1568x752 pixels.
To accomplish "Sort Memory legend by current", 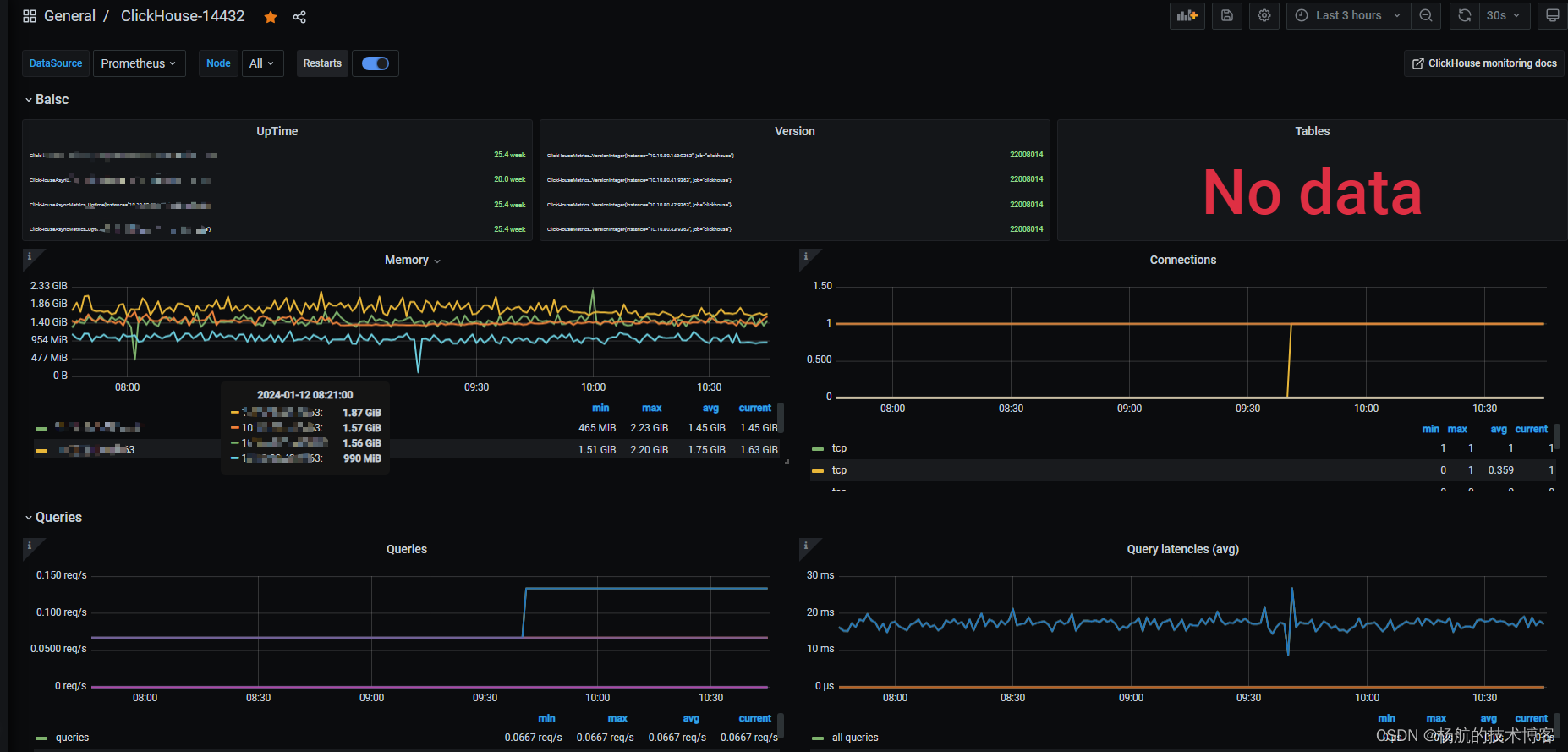I will point(755,408).
